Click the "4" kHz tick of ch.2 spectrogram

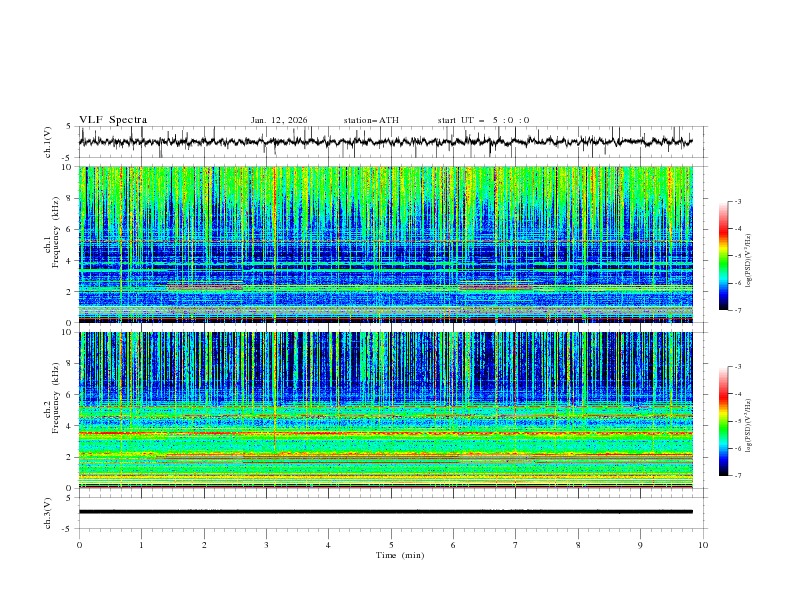click(70, 426)
